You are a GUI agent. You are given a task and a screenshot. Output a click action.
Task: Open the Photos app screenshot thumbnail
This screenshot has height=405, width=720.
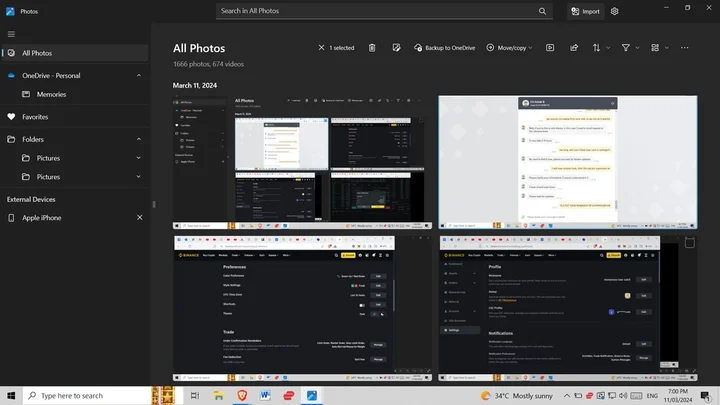(x=302, y=162)
